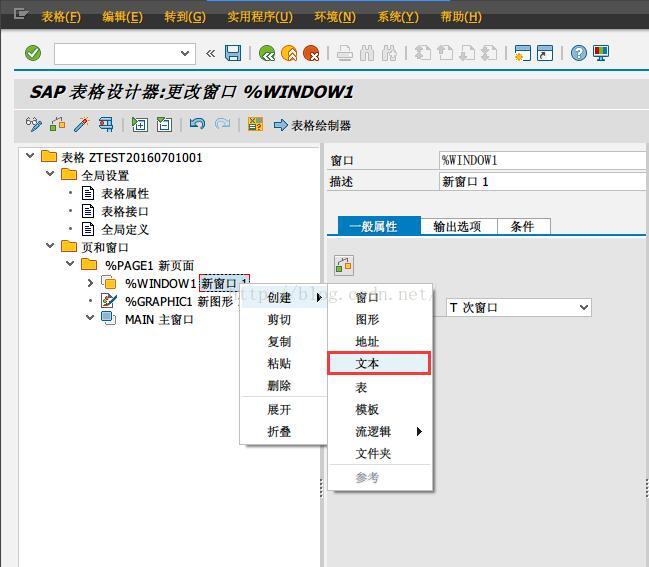Click the red Cancel icon

(x=311, y=53)
